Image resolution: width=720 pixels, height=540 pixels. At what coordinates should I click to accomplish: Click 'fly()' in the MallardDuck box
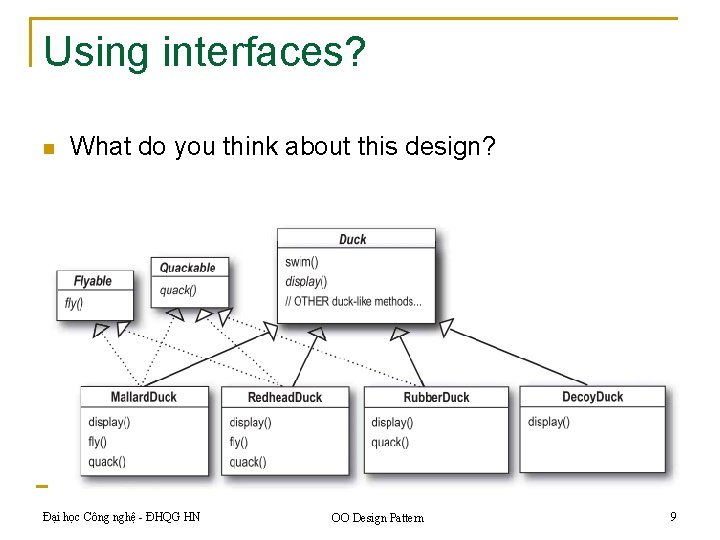click(97, 442)
